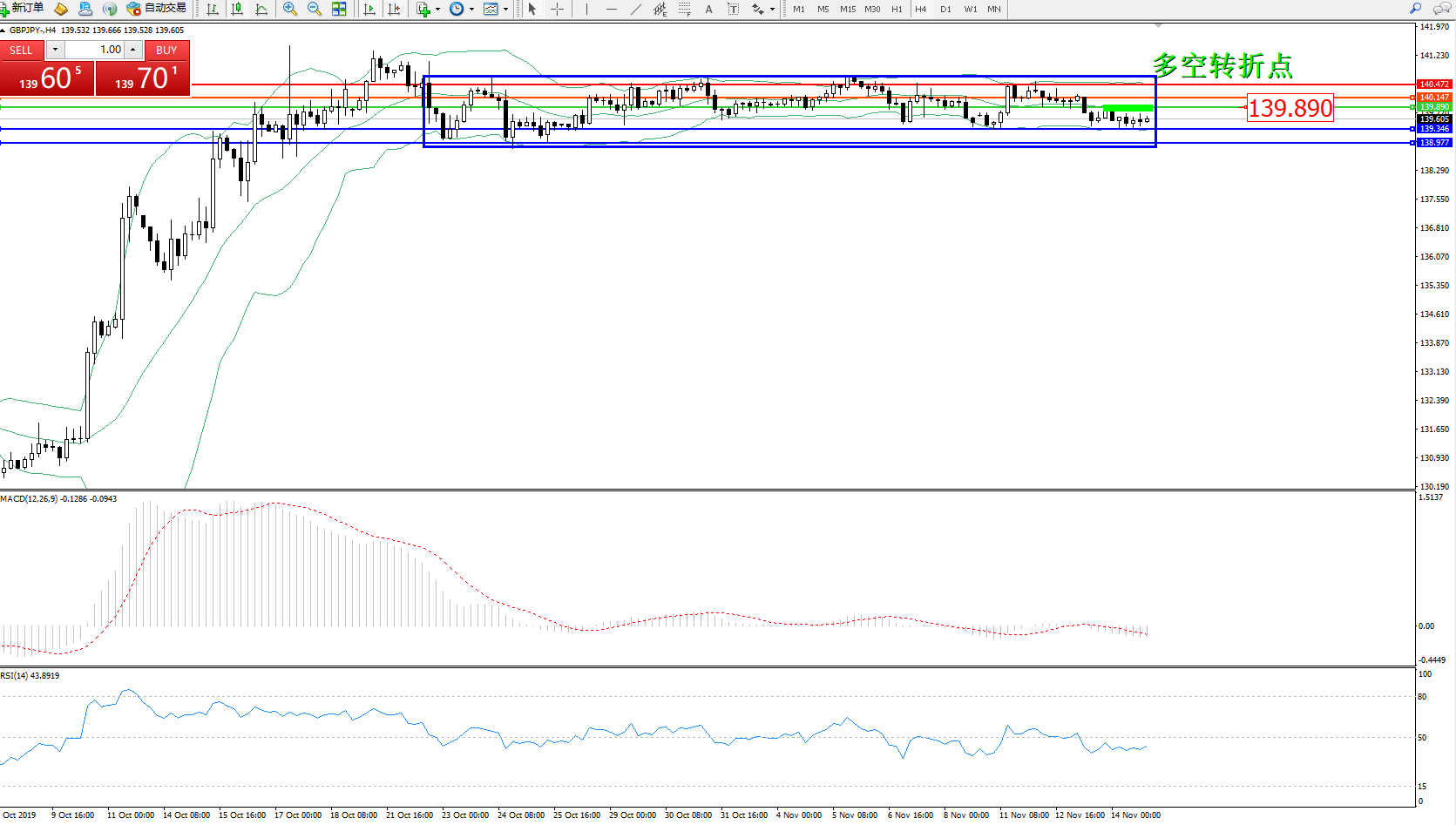Viewport: 1456px width, 825px height.
Task: Pick the Fibonacci retracement tool
Action: [x=684, y=9]
